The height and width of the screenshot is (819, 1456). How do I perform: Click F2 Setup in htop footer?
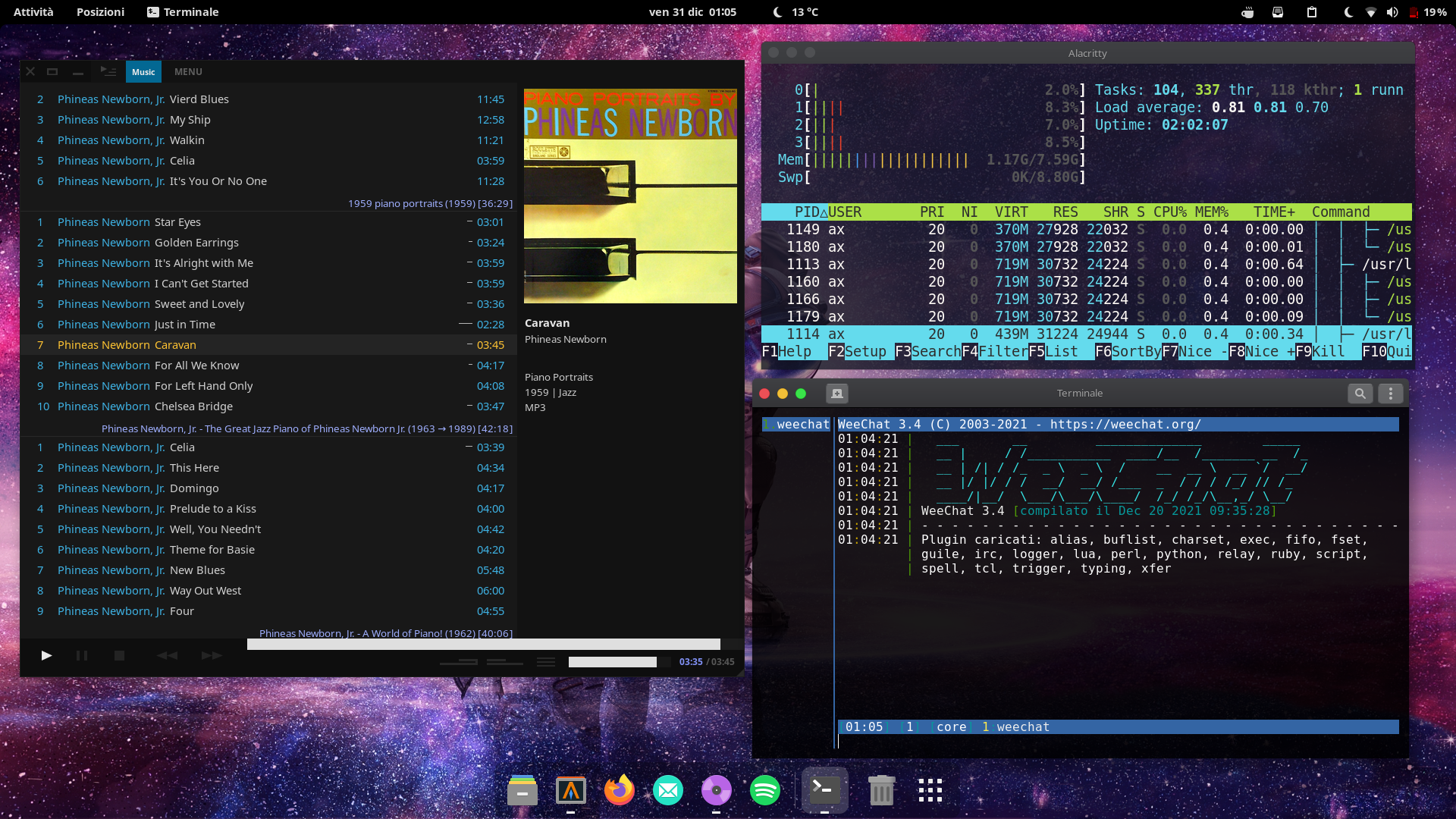(857, 352)
